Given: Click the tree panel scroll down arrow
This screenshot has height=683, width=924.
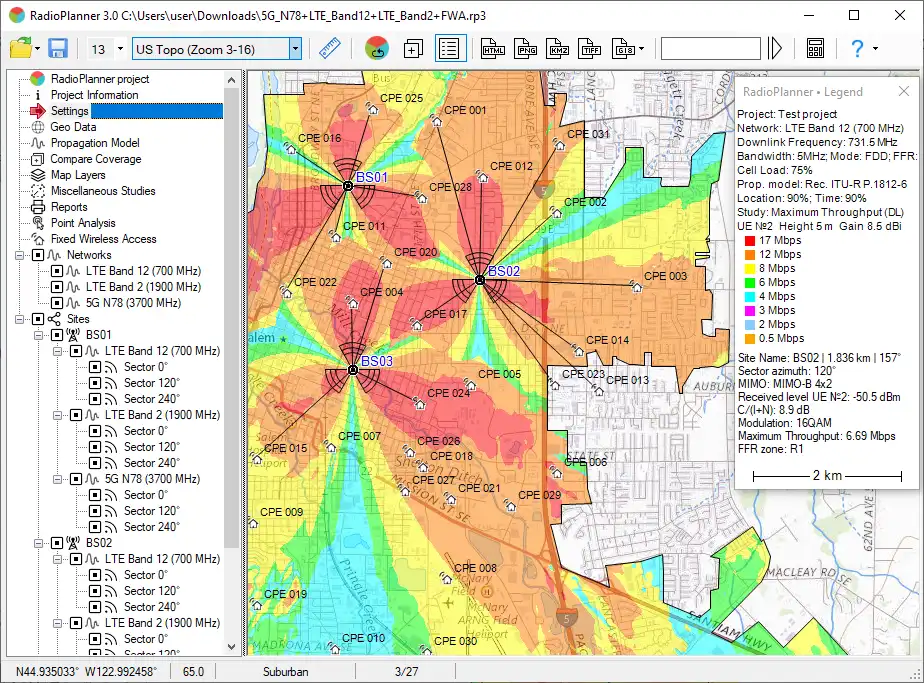Looking at the screenshot, I should 232,646.
